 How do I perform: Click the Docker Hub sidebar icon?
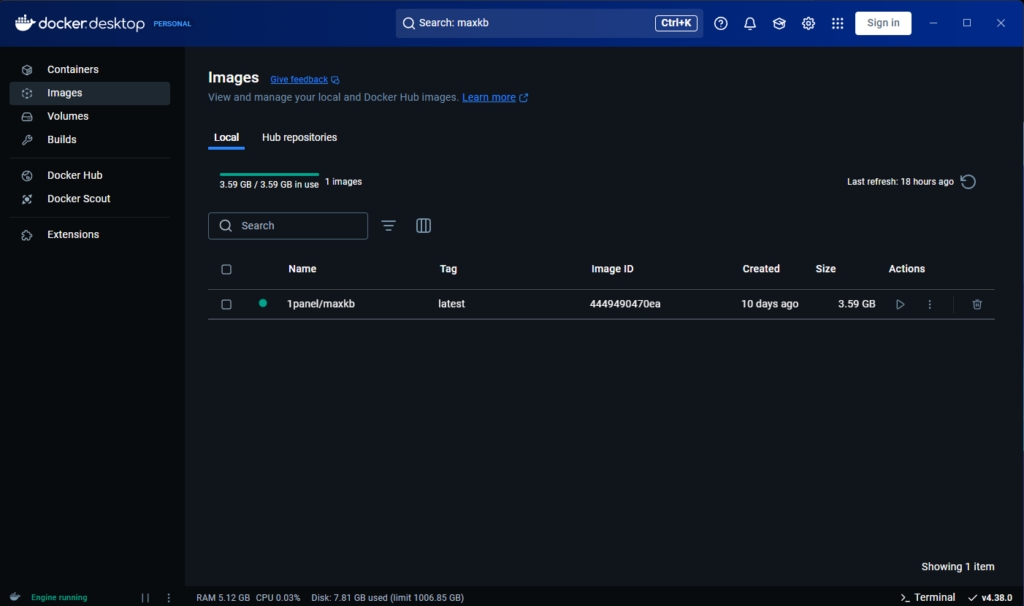point(27,176)
